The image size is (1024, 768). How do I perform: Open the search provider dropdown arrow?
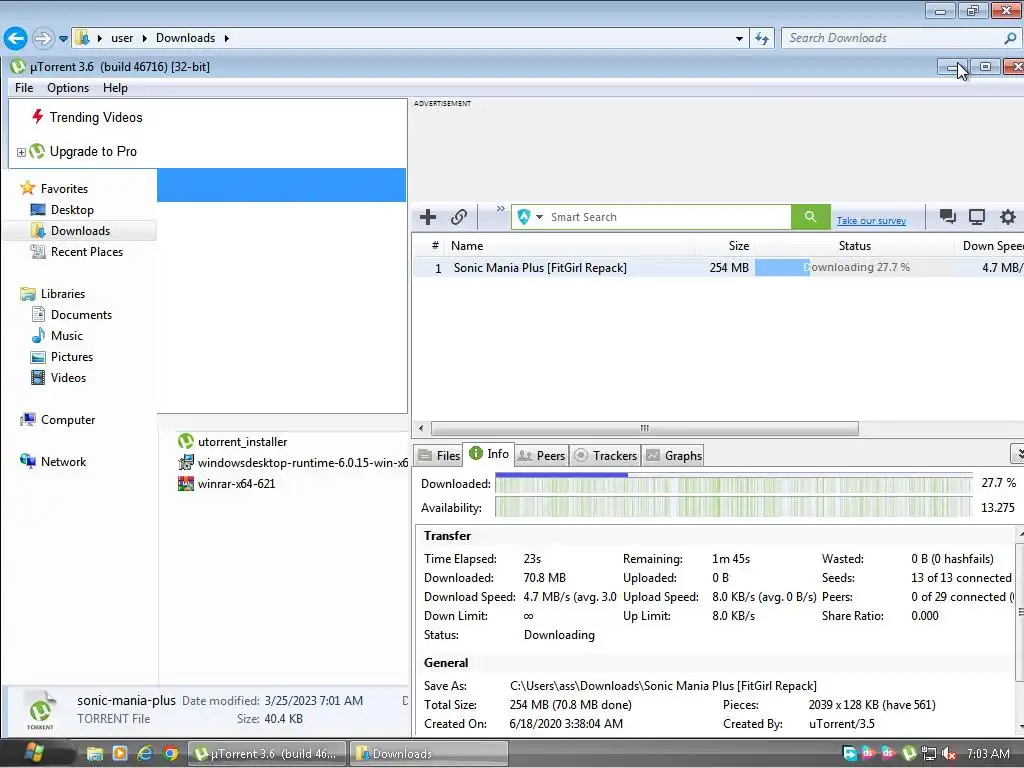click(539, 217)
